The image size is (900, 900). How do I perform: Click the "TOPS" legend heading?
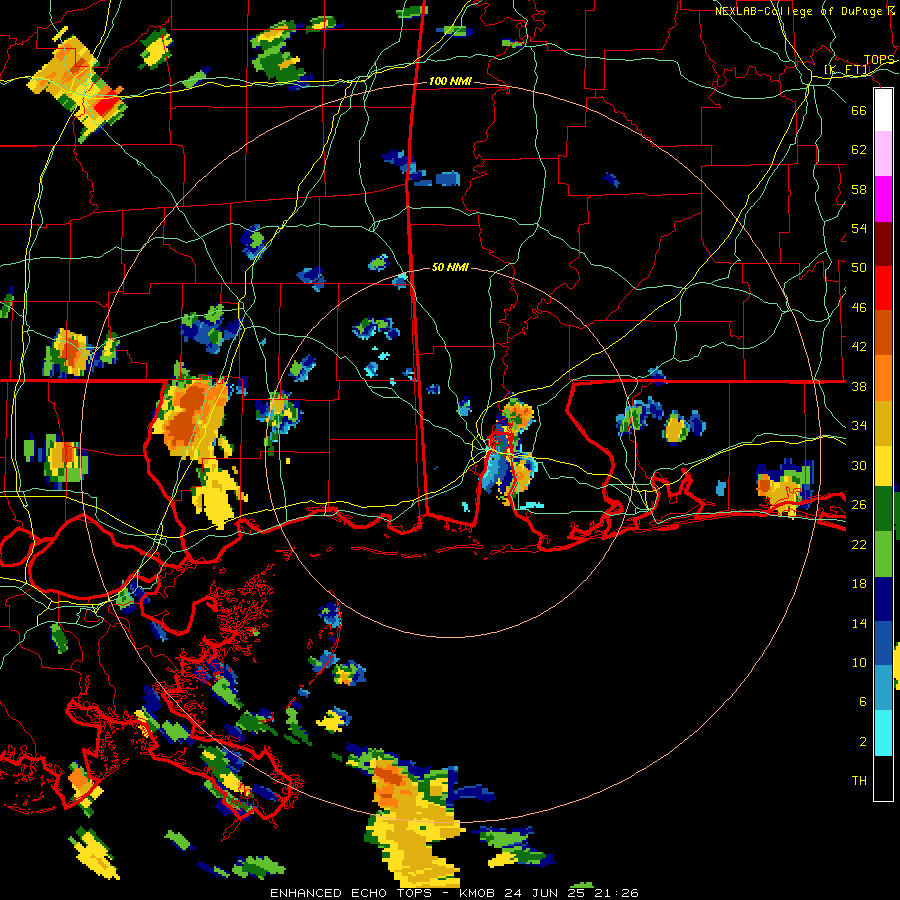(879, 60)
